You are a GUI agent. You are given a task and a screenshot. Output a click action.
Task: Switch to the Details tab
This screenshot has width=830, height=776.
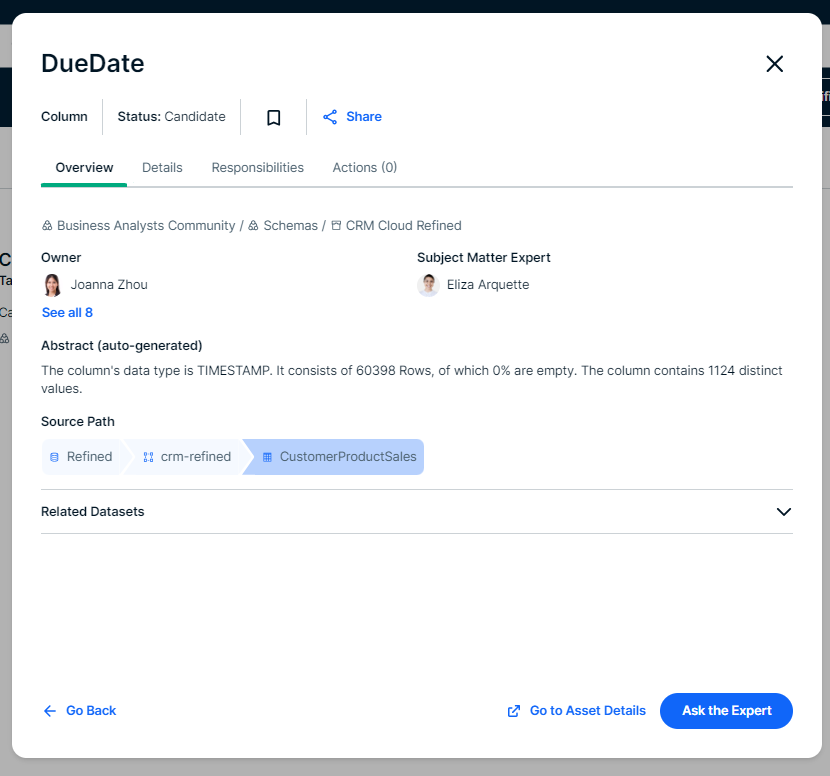(x=162, y=168)
